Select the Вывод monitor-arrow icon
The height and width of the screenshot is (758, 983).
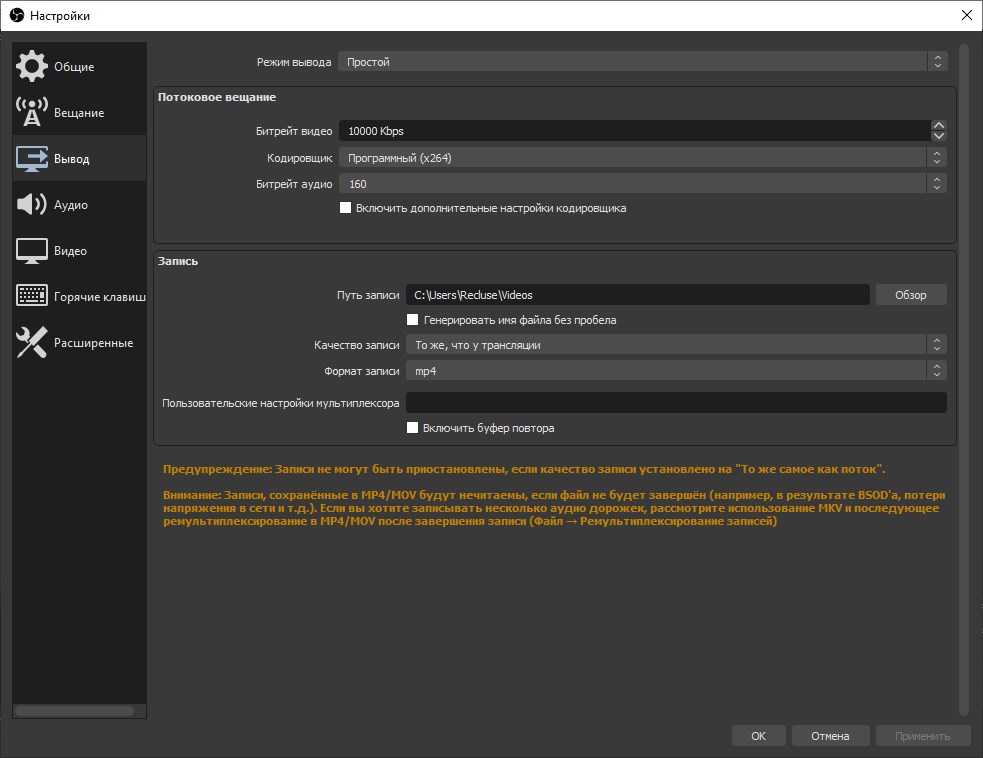[x=32, y=159]
